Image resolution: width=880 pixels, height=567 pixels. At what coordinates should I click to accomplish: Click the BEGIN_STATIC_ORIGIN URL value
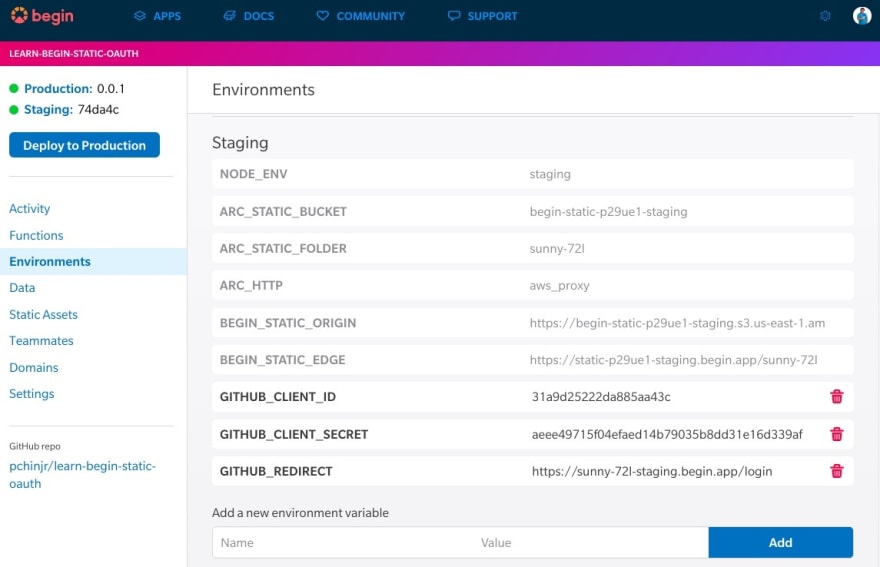pos(677,323)
